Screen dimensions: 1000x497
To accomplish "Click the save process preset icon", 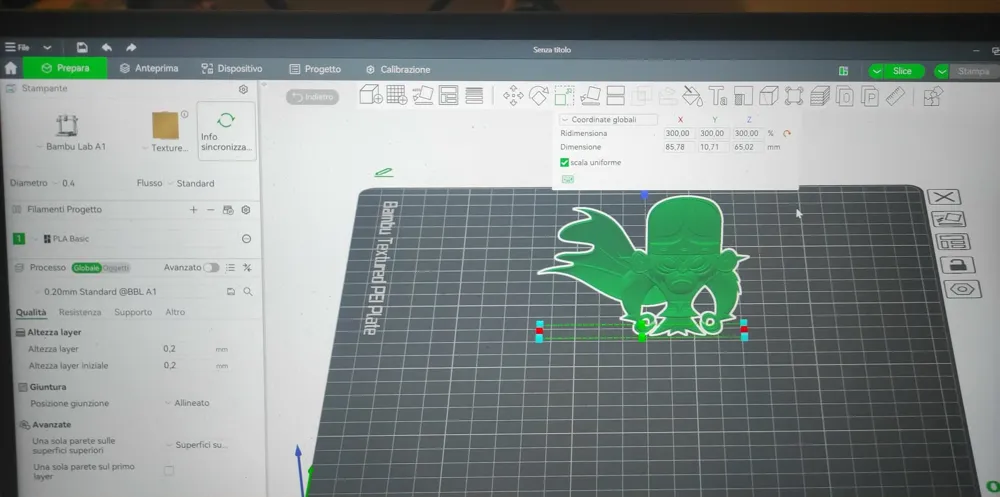I will 231,292.
